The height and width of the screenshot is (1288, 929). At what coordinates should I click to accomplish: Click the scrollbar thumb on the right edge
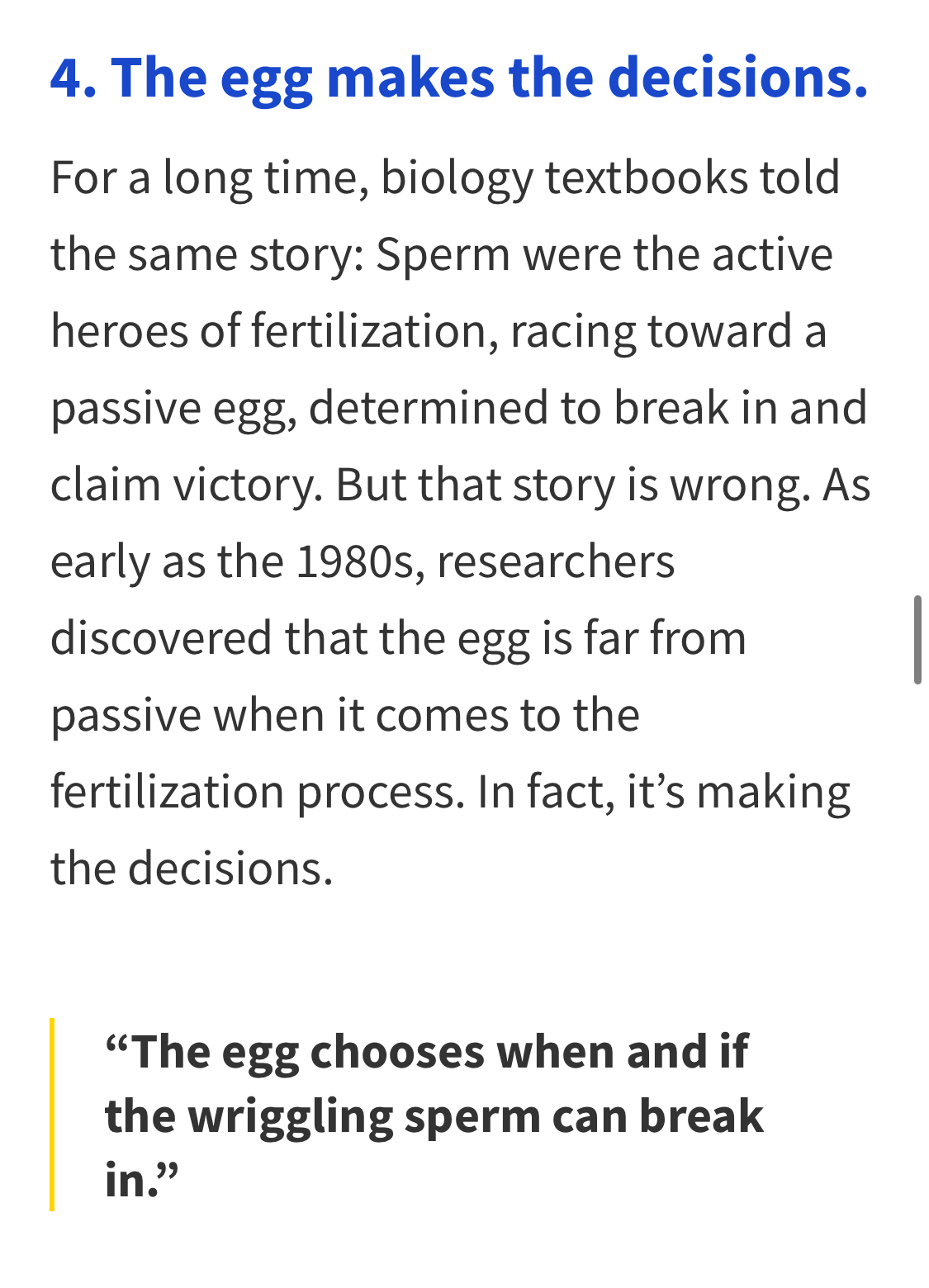pos(917,640)
